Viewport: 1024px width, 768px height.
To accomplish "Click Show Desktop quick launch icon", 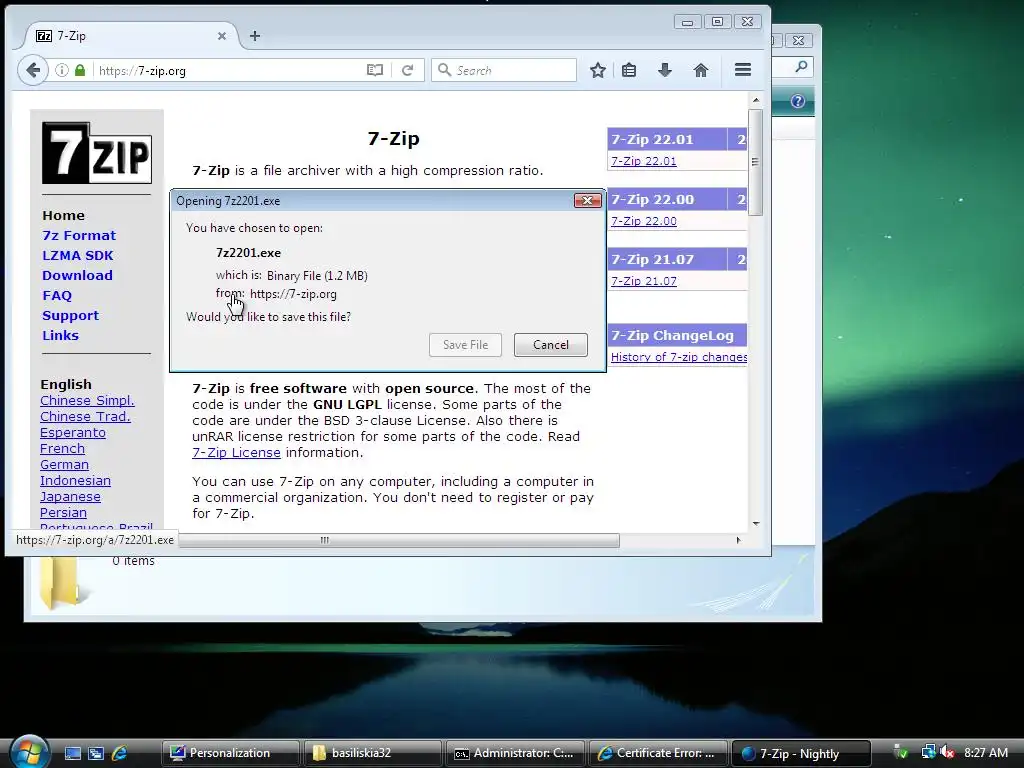I will coord(72,753).
